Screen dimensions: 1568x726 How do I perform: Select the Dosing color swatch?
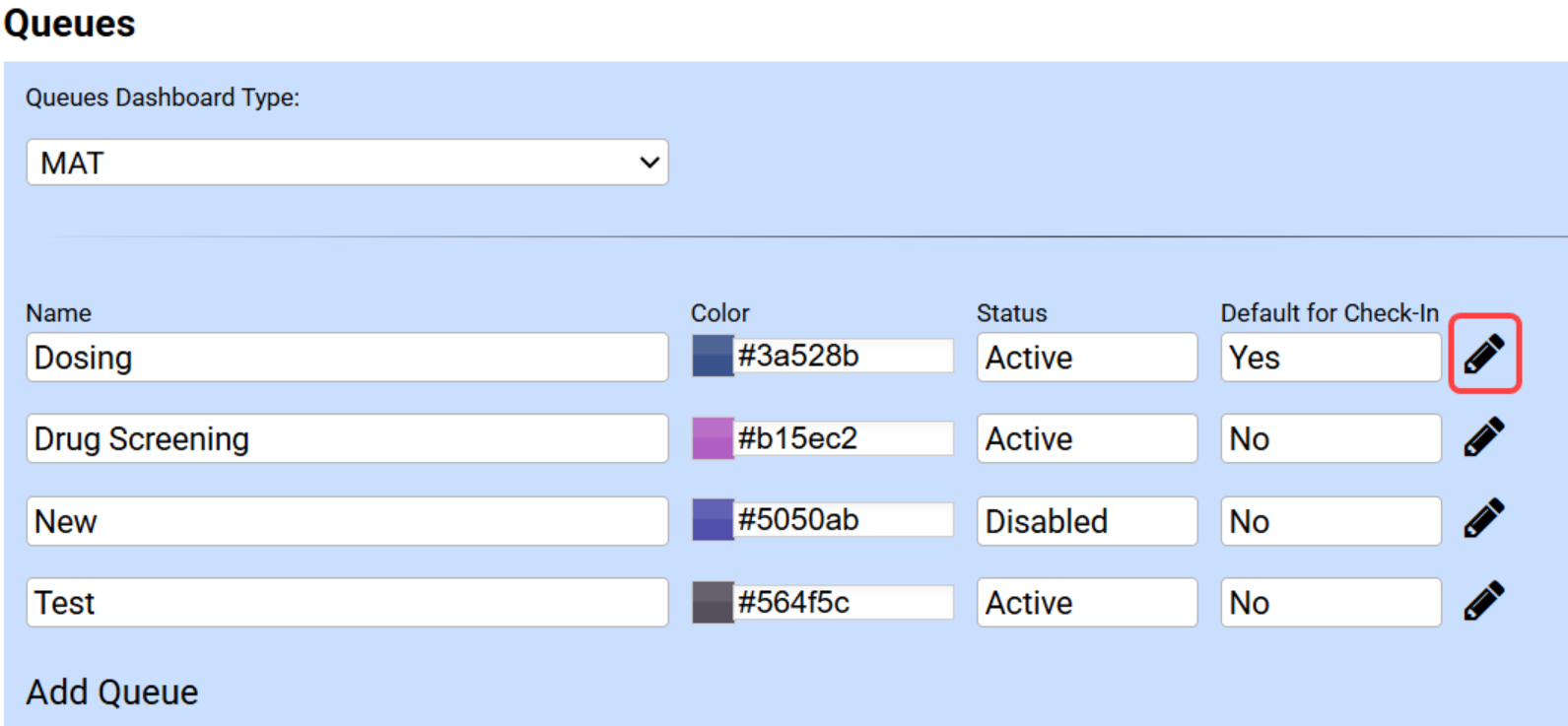[713, 356]
